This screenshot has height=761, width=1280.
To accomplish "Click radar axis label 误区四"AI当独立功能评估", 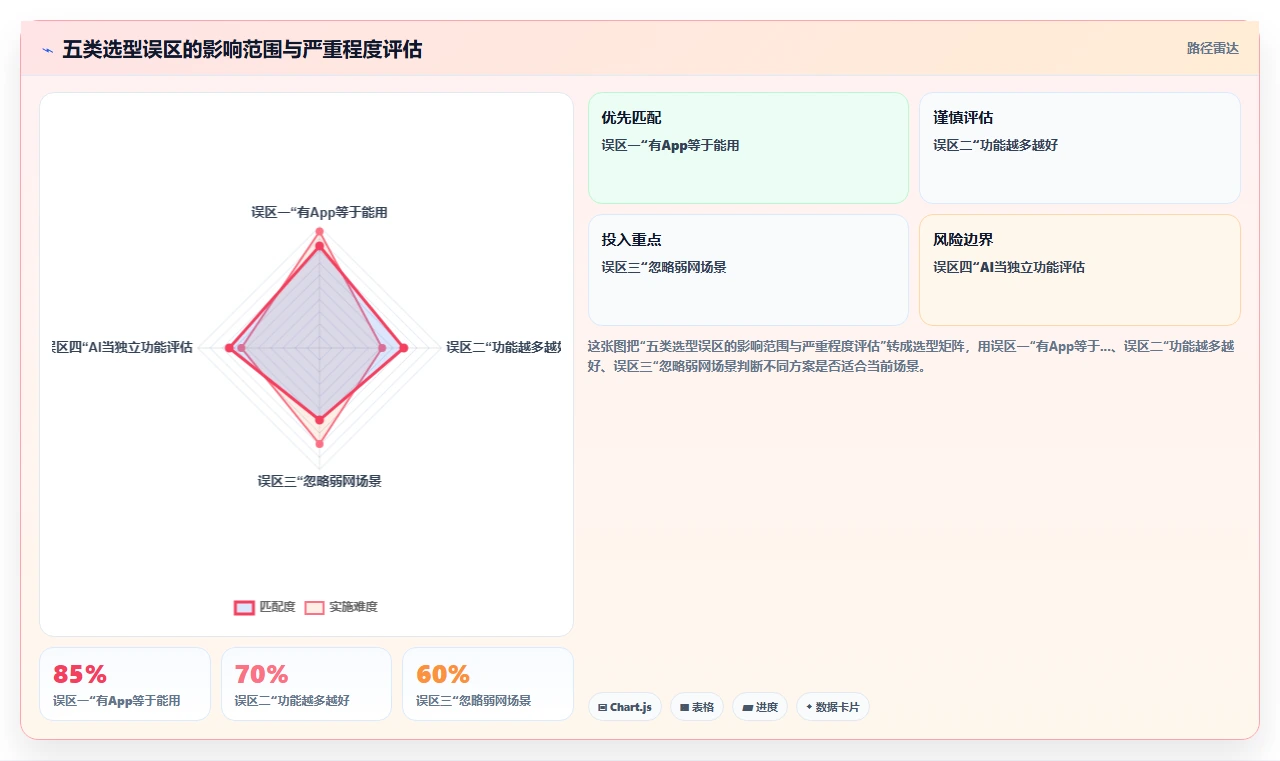I will point(122,347).
